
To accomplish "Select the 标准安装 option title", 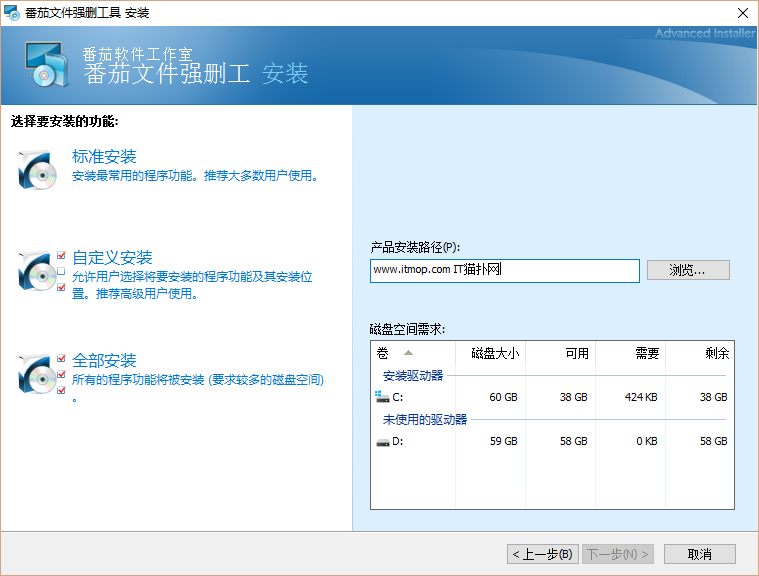I will tap(104, 157).
